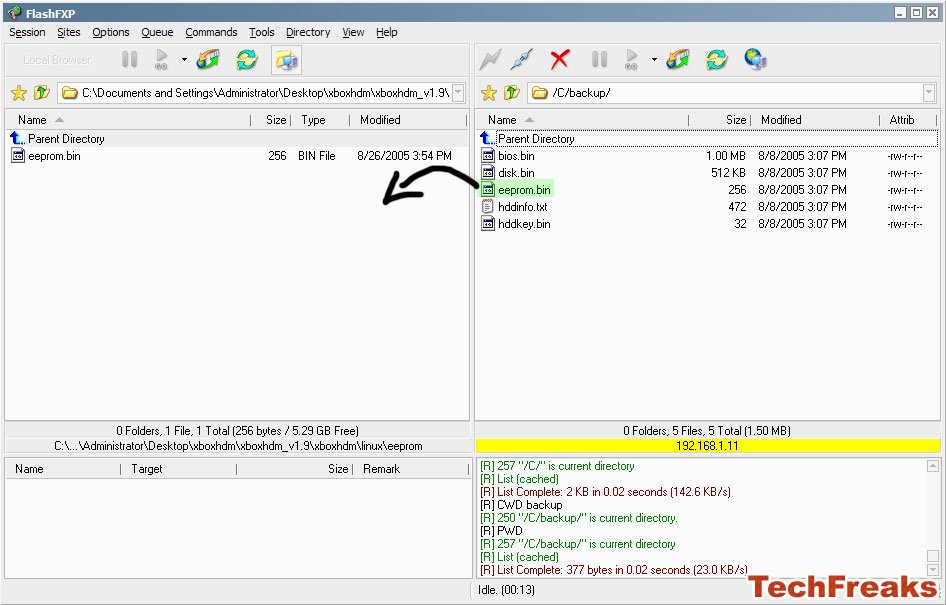Sort local files by Size column
Screen dimensions: 946x605
coord(271,120)
